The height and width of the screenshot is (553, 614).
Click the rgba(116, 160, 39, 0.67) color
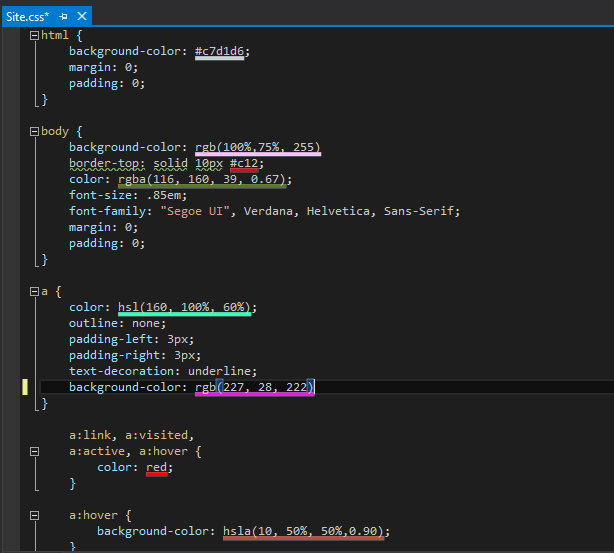[203, 179]
